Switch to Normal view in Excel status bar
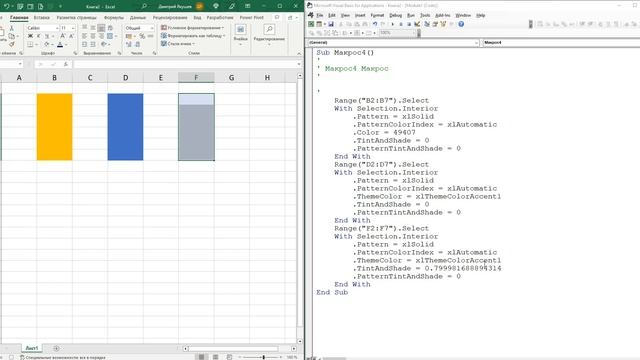Image resolution: width=640 pixels, height=360 pixels. tap(201, 357)
